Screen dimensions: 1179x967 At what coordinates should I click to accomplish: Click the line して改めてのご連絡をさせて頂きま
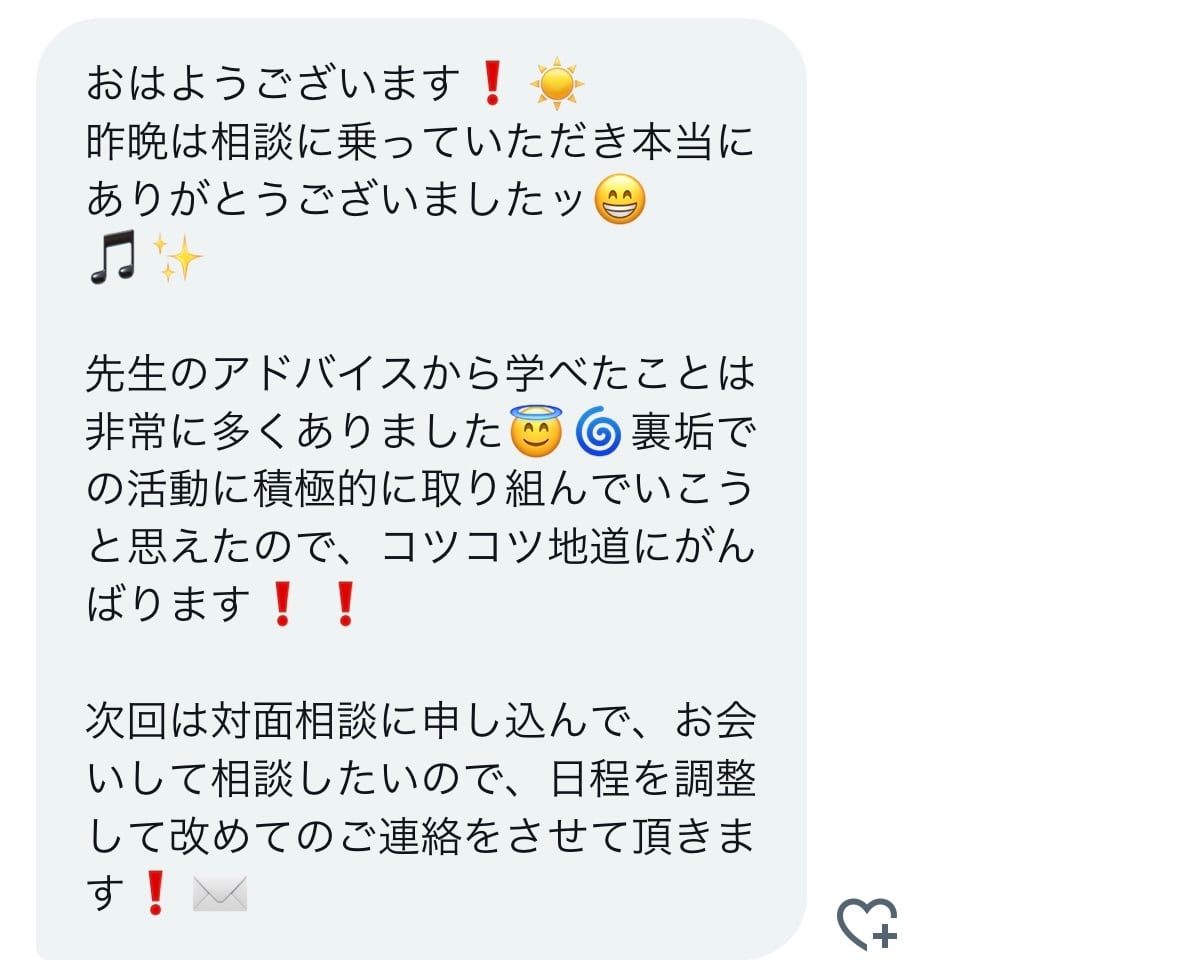coord(420,836)
